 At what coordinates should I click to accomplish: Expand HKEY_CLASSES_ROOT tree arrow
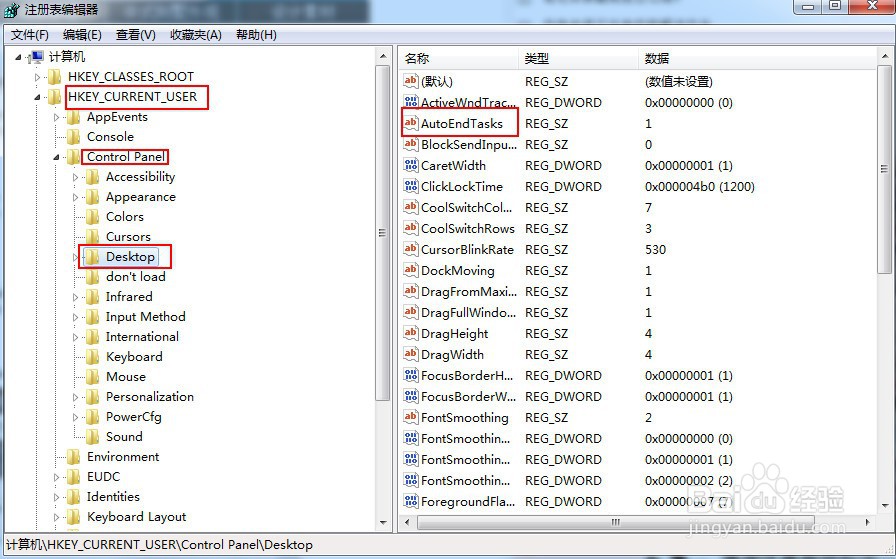click(x=37, y=77)
